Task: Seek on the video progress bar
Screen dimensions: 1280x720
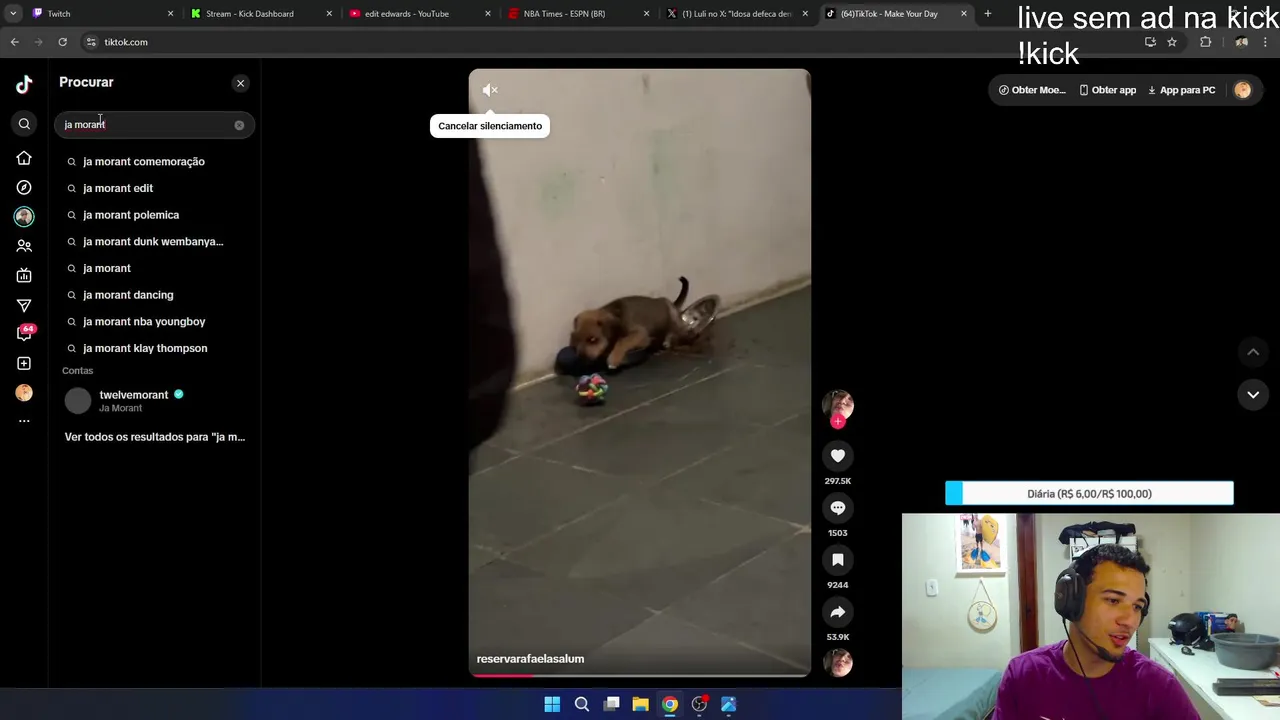Action: 640,675
